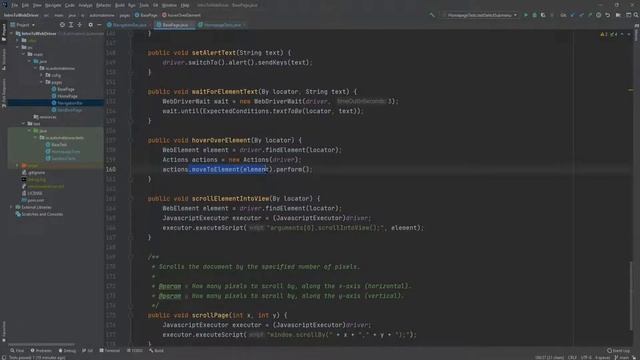Screen dimensions: 640x360
Task: Open the Refactor menu
Action: pyautogui.click(x=103, y=5)
